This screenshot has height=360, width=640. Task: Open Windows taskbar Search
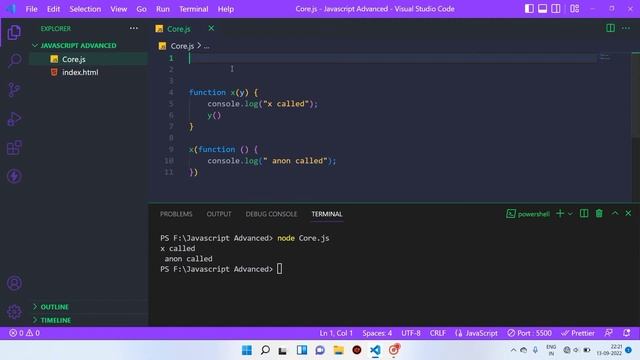[265, 350]
